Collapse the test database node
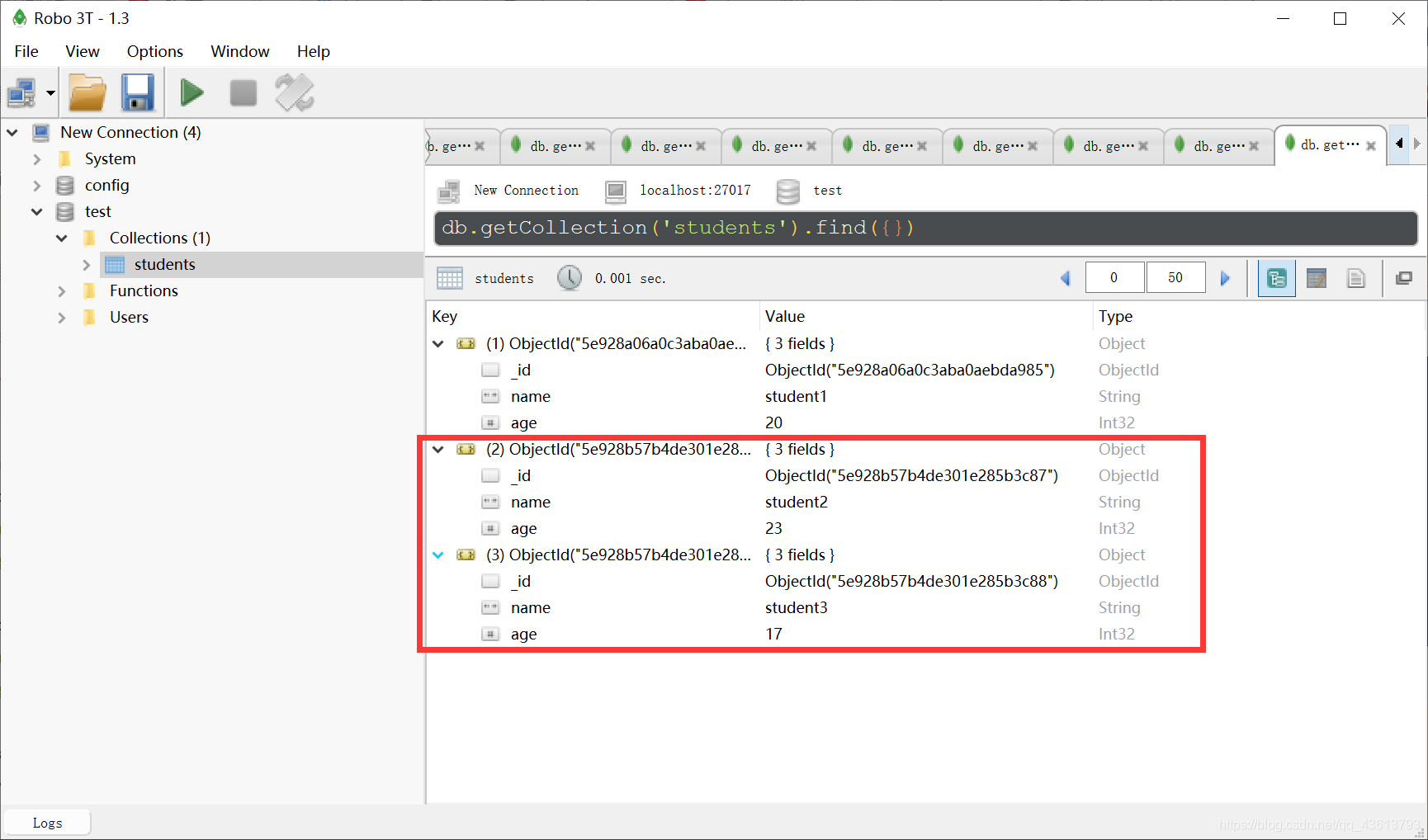 click(37, 211)
